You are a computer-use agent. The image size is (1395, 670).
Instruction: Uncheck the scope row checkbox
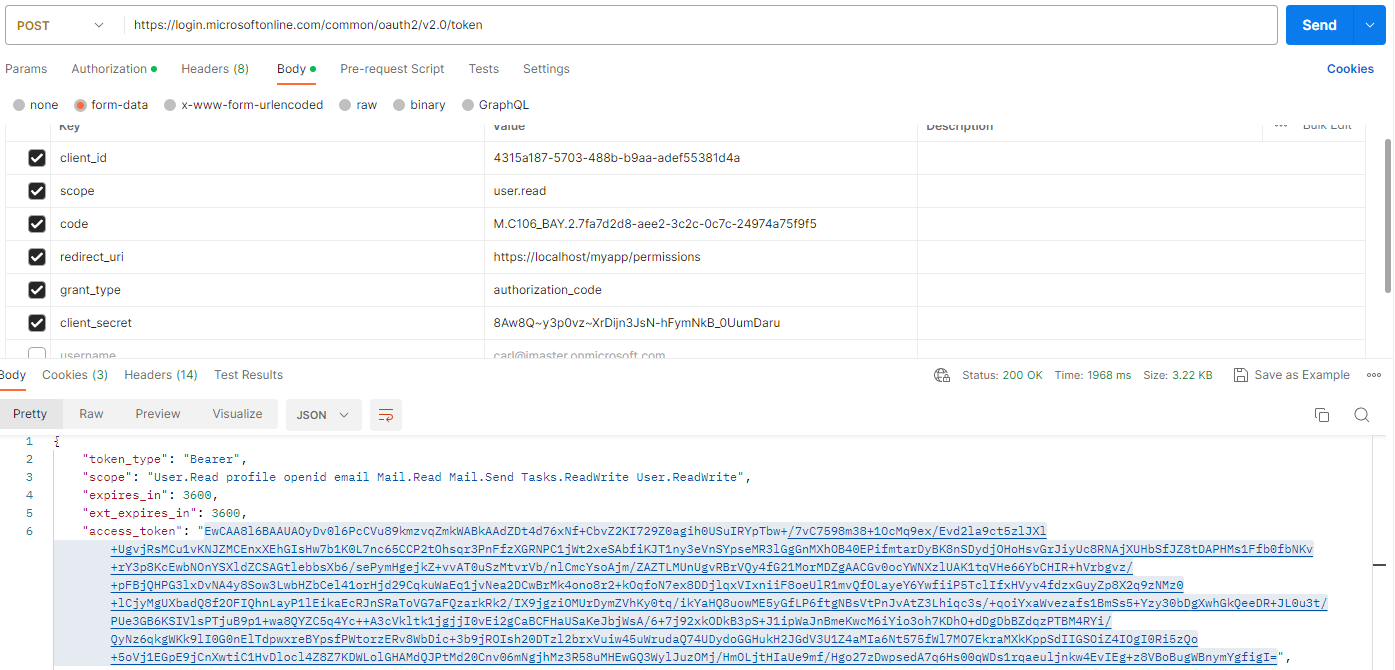click(37, 191)
